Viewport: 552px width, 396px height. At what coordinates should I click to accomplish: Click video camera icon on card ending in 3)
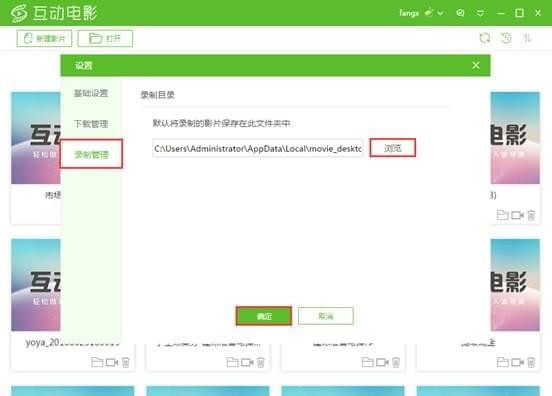coord(518,215)
